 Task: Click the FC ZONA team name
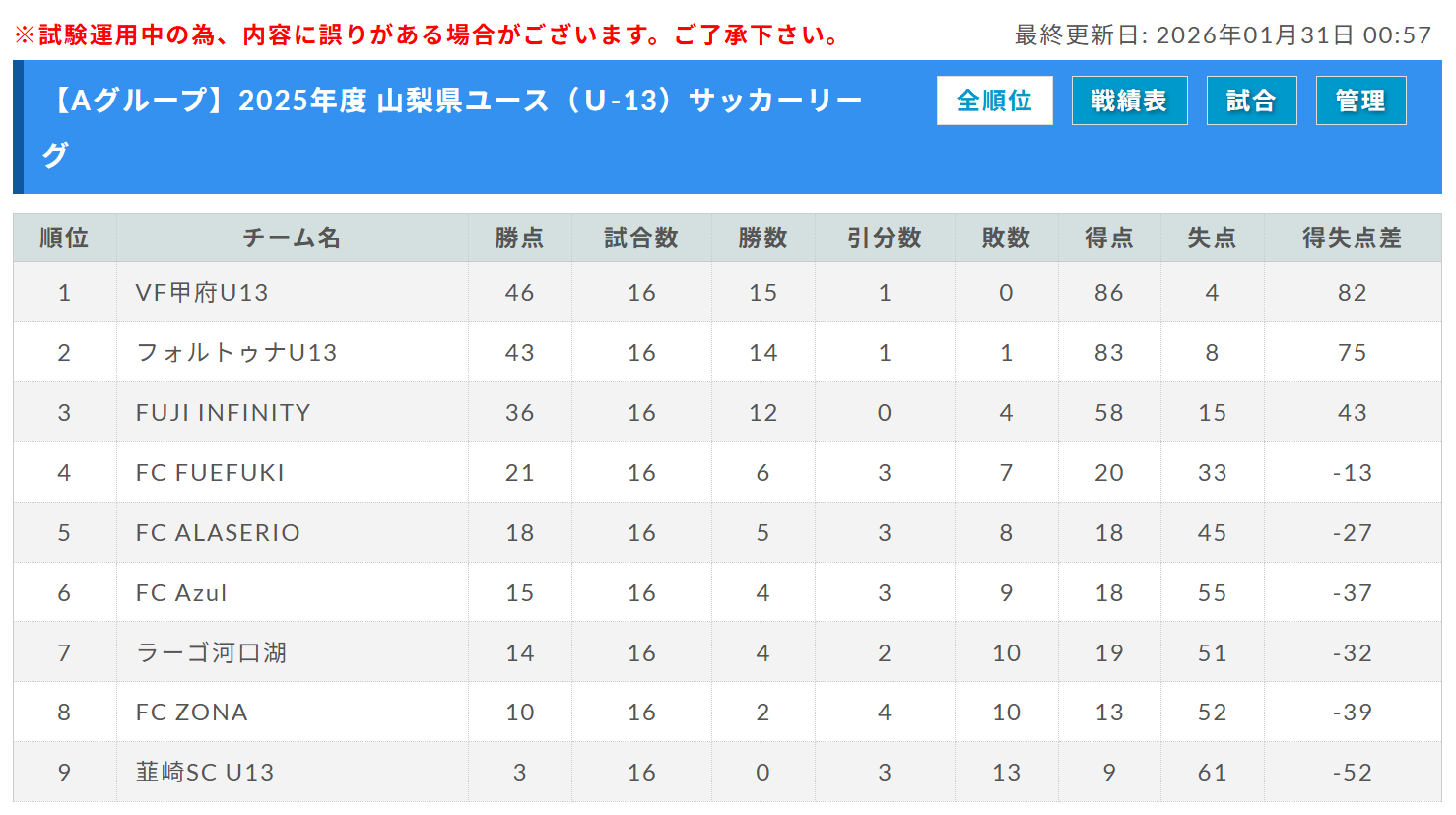pyautogui.click(x=192, y=713)
